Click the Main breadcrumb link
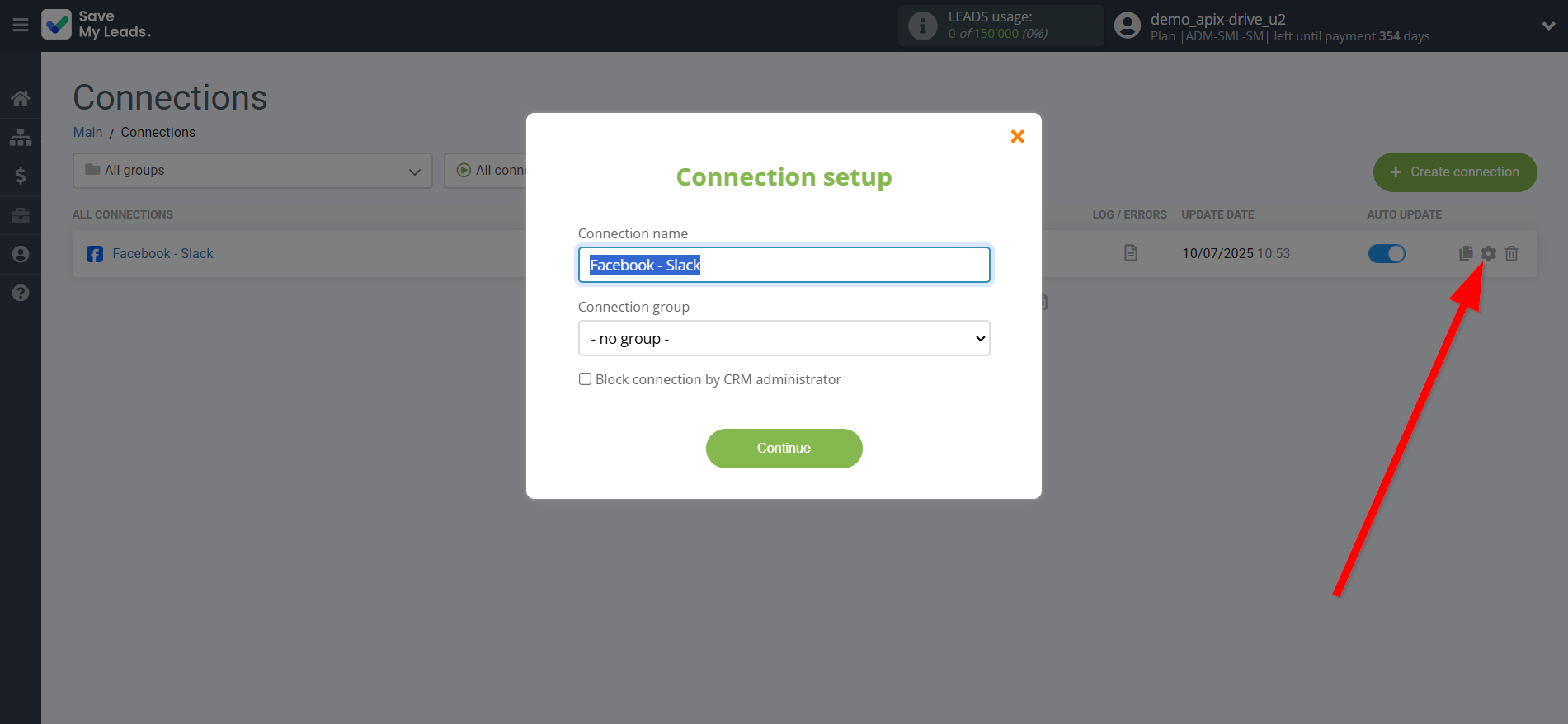The image size is (1568, 724). click(x=87, y=132)
